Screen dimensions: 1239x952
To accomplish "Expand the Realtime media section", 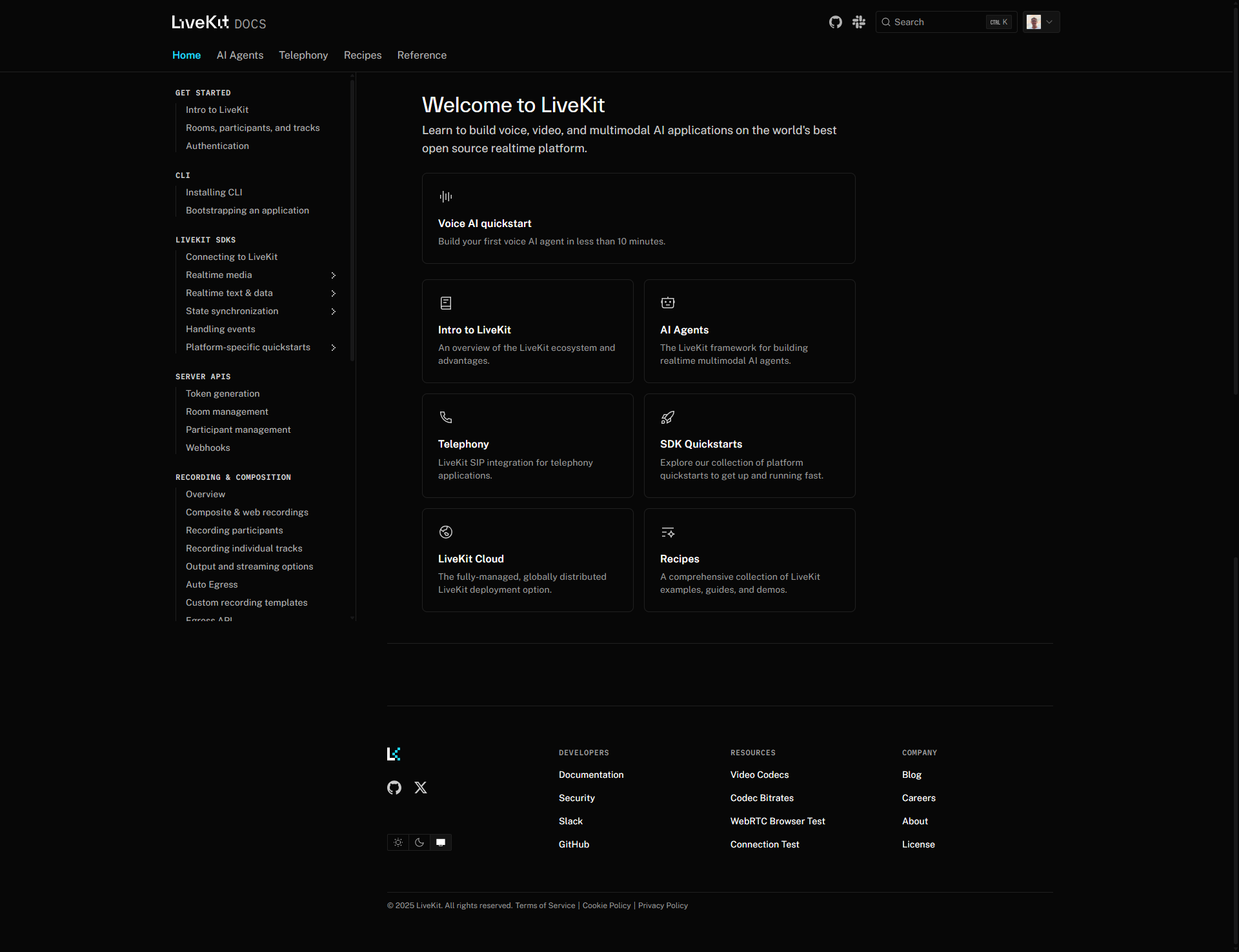I will pyautogui.click(x=334, y=275).
